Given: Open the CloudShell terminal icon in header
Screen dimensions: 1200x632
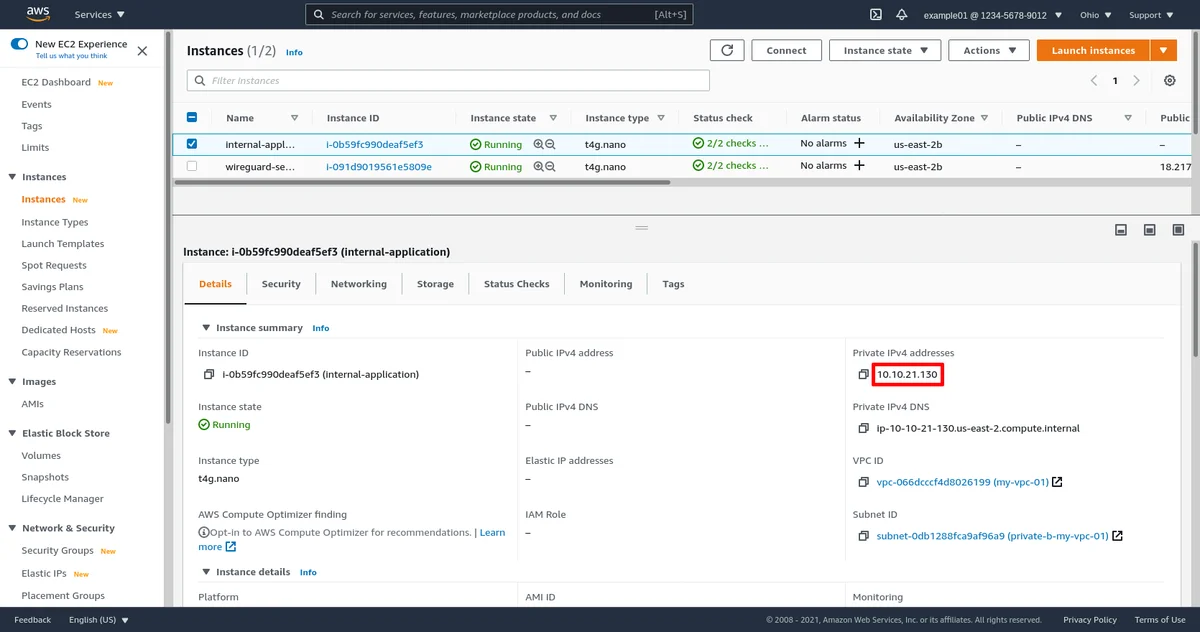Looking at the screenshot, I should [875, 15].
